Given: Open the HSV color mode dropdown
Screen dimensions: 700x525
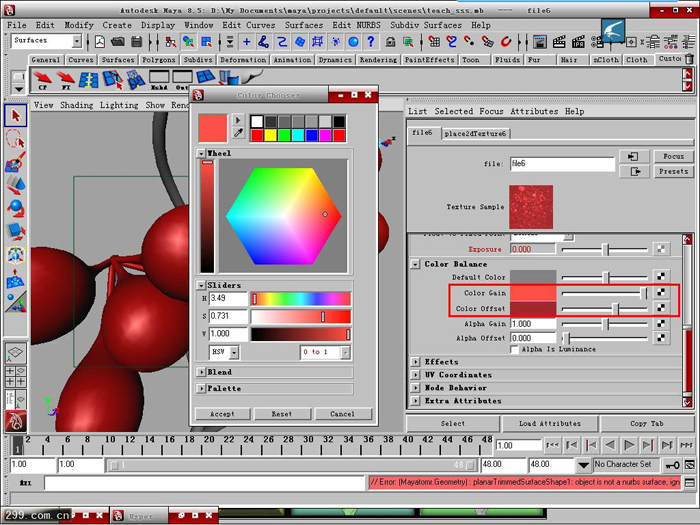Looking at the screenshot, I should point(234,352).
